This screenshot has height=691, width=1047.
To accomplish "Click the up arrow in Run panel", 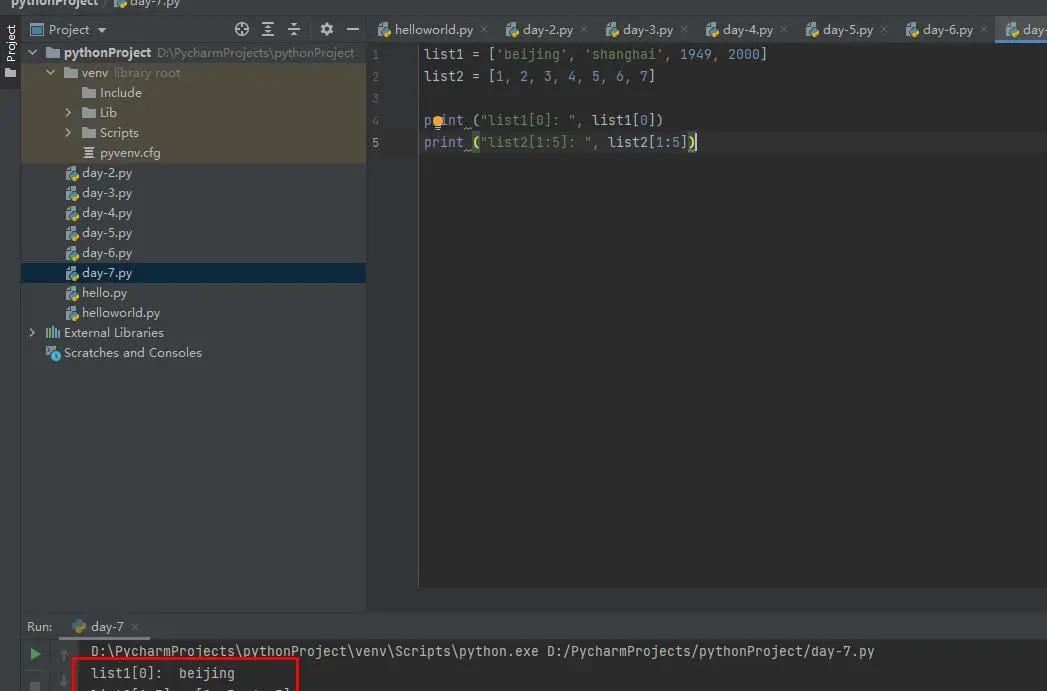I will click(64, 655).
